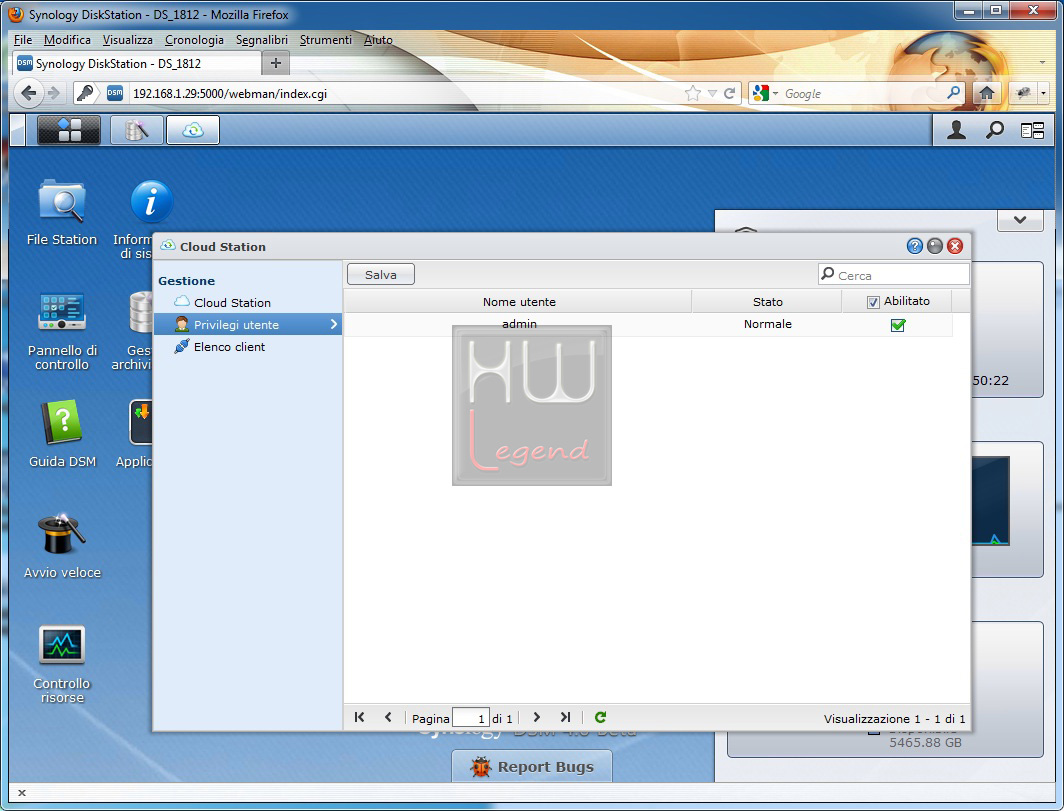Go to last page of user list
This screenshot has width=1064, height=811.
tap(565, 717)
